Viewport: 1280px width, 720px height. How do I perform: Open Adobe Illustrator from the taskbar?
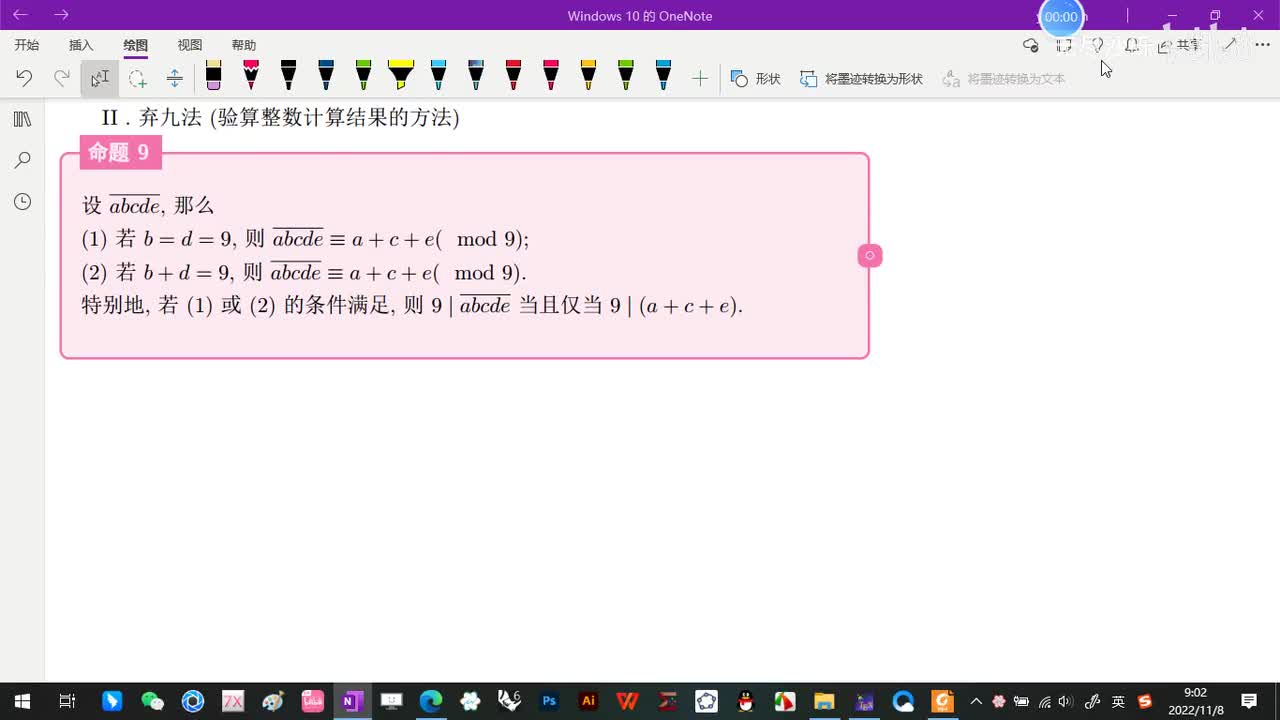(588, 701)
